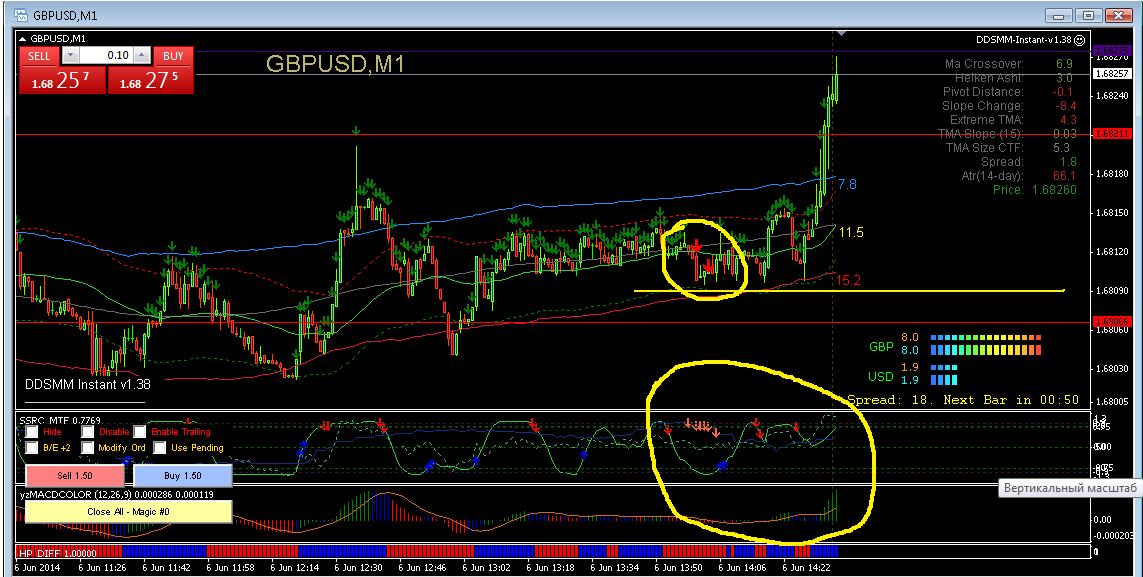Image resolution: width=1143 pixels, height=577 pixels.
Task: Click the blue 7.8 TMA band label
Action: [x=847, y=184]
